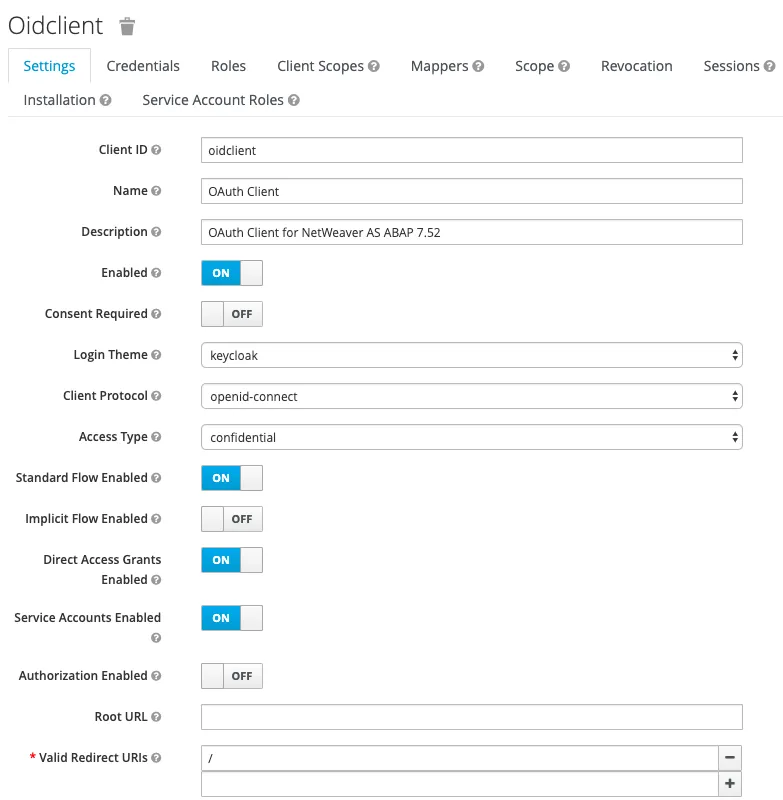Click the help icon next to Root URL
783x800 pixels.
(x=156, y=717)
